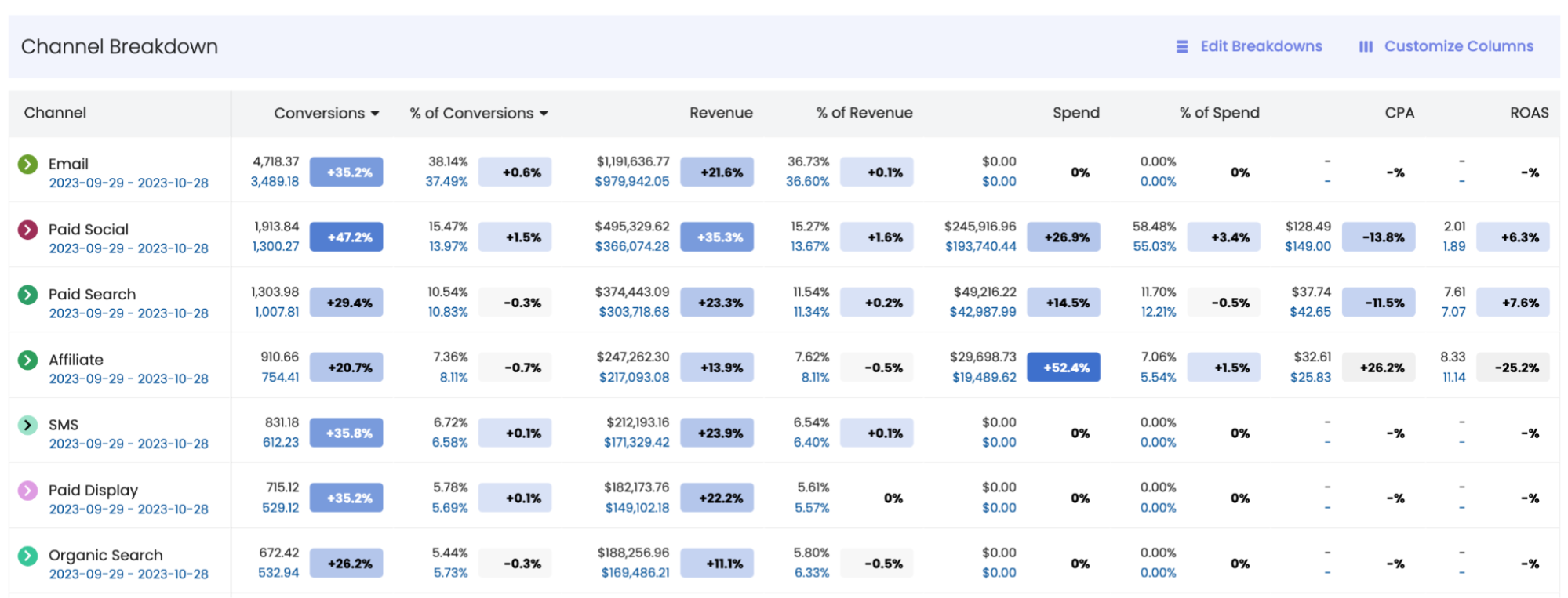Click Affiliate ROAS value 8.33
The width and height of the screenshot is (1568, 598).
[1453, 357]
